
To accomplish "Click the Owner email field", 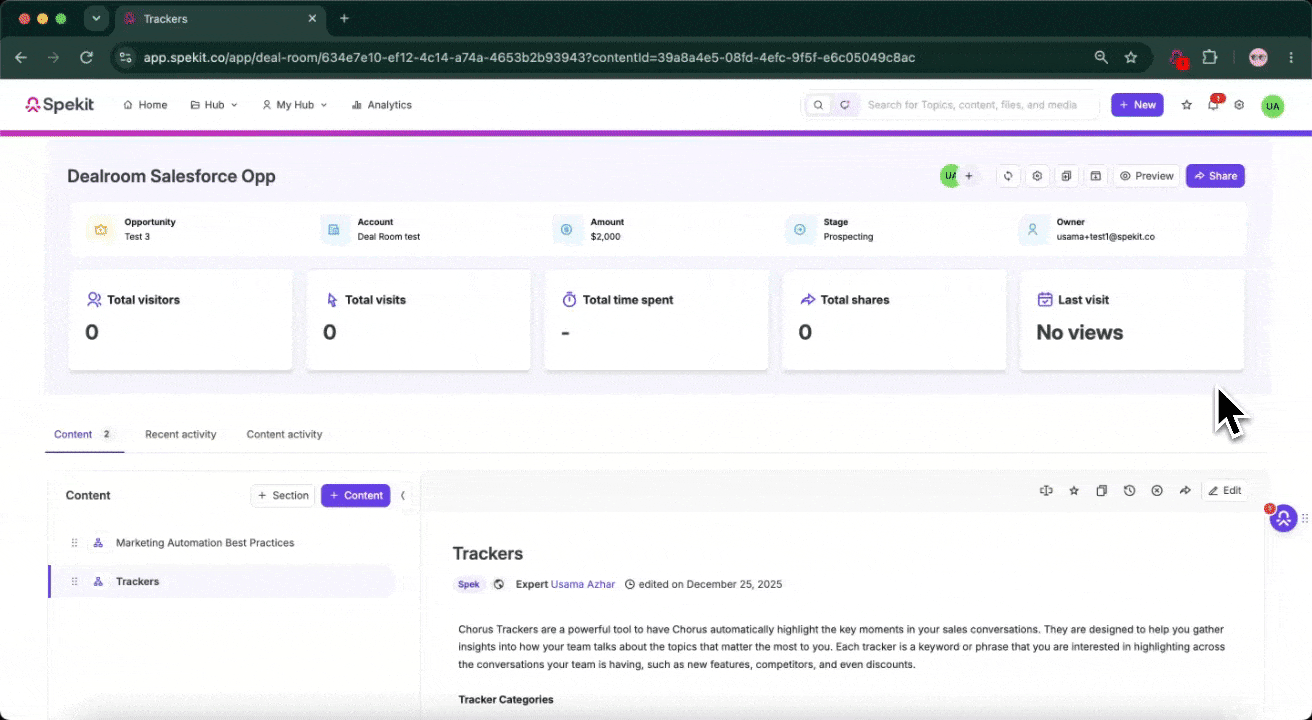I will tap(1086, 229).
